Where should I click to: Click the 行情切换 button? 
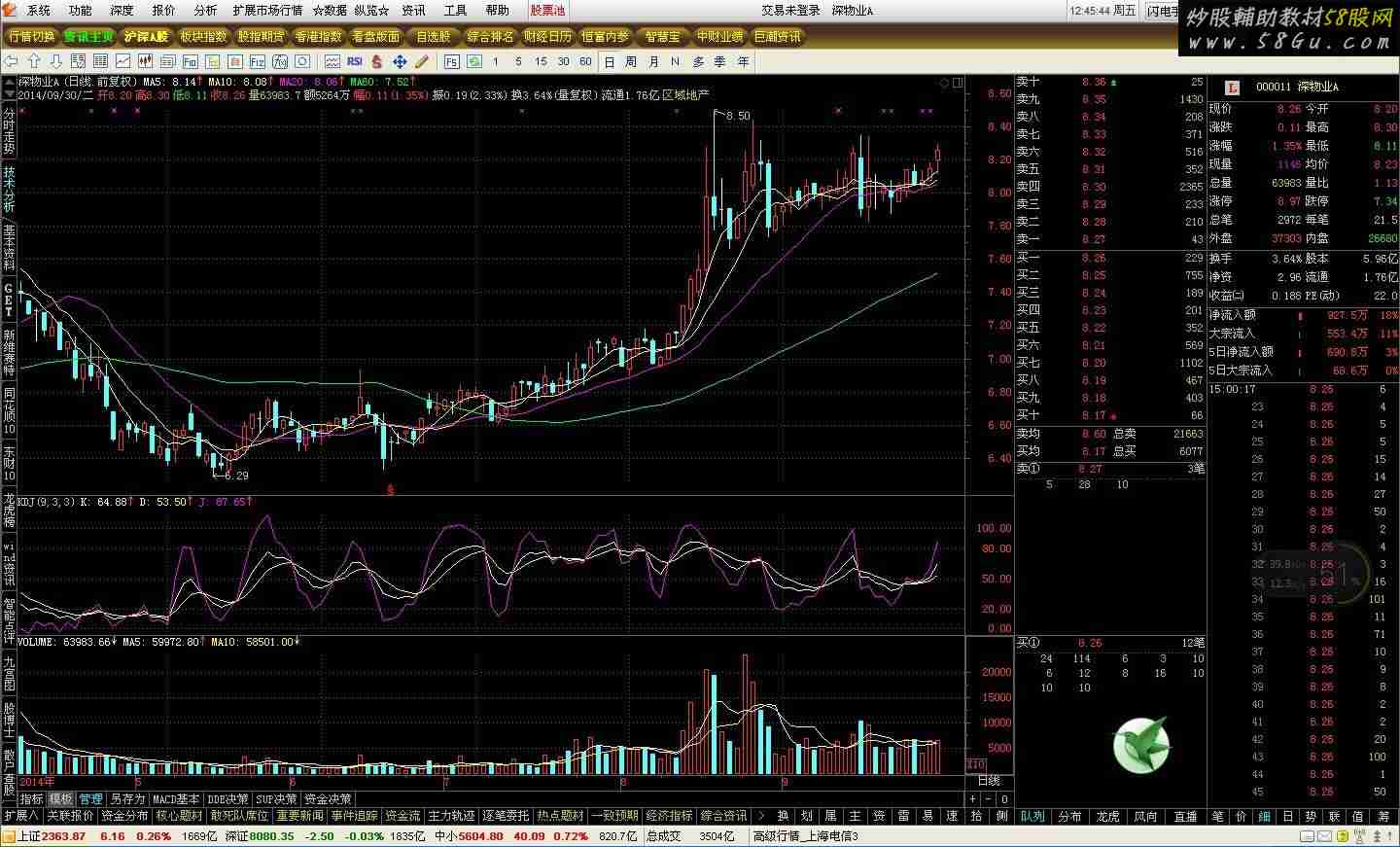[x=31, y=37]
